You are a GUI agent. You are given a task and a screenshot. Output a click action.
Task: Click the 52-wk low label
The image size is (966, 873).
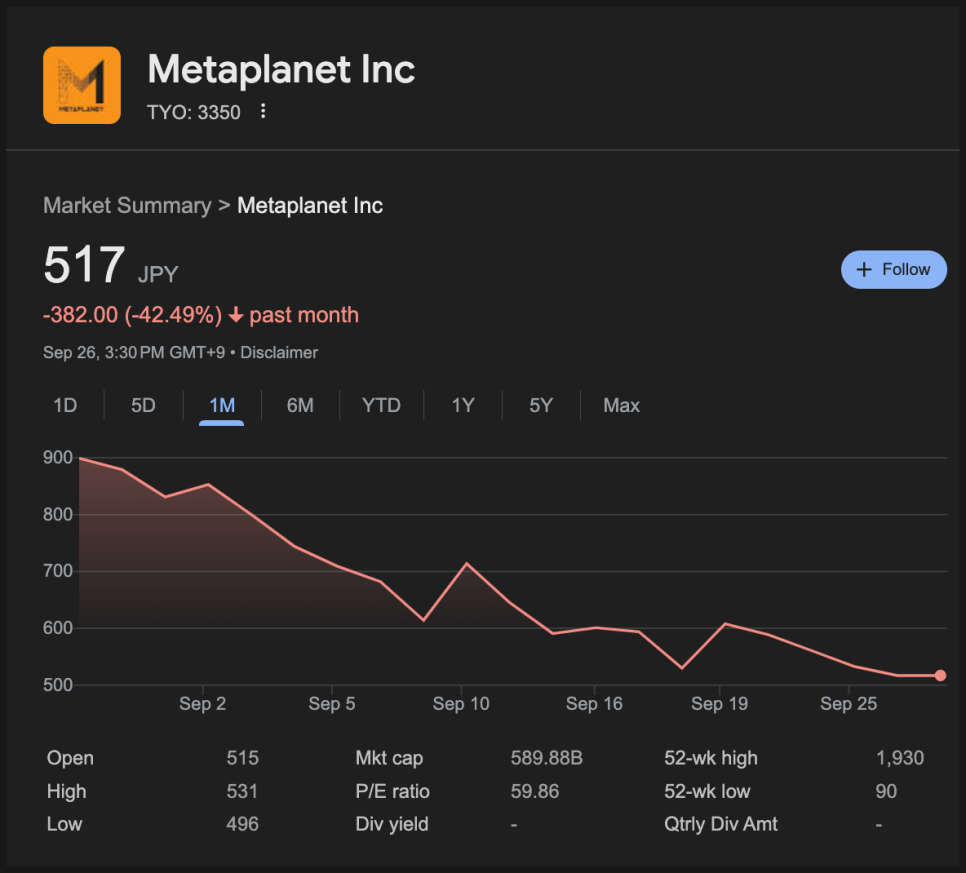pyautogui.click(x=707, y=791)
